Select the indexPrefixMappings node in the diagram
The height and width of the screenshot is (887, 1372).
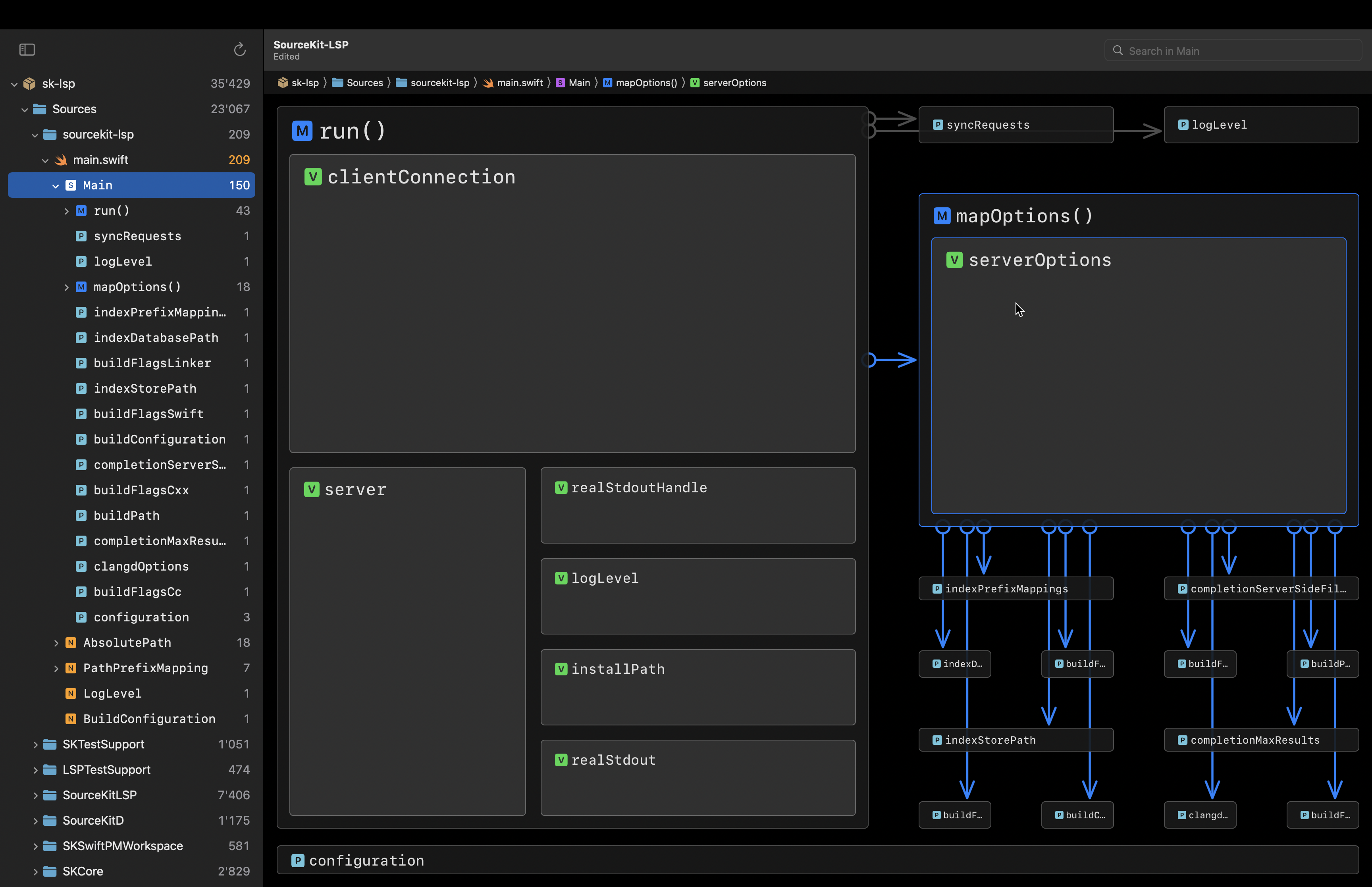click(1016, 589)
